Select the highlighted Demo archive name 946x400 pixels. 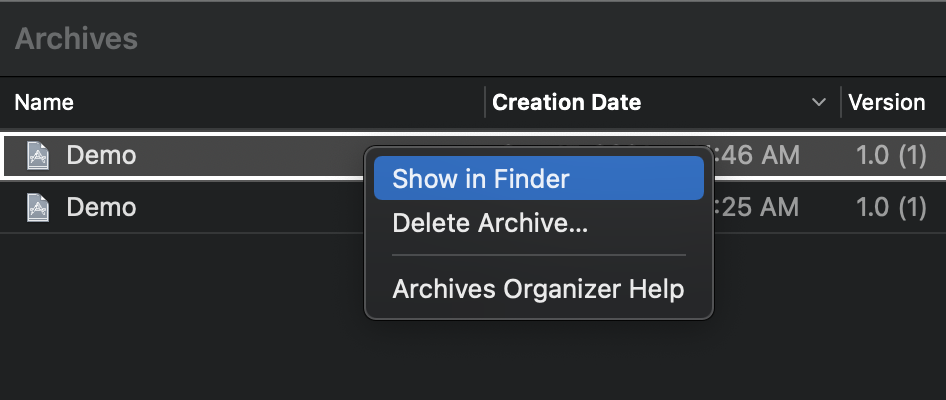point(101,155)
